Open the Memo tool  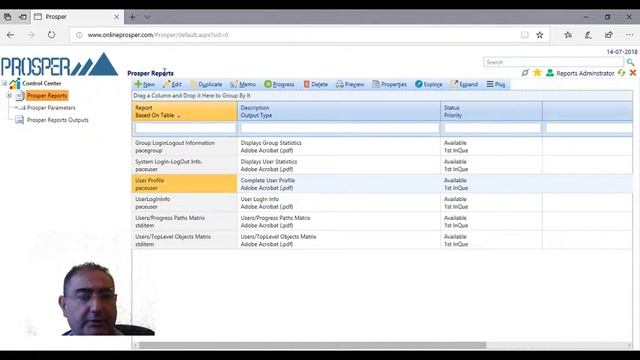click(243, 84)
